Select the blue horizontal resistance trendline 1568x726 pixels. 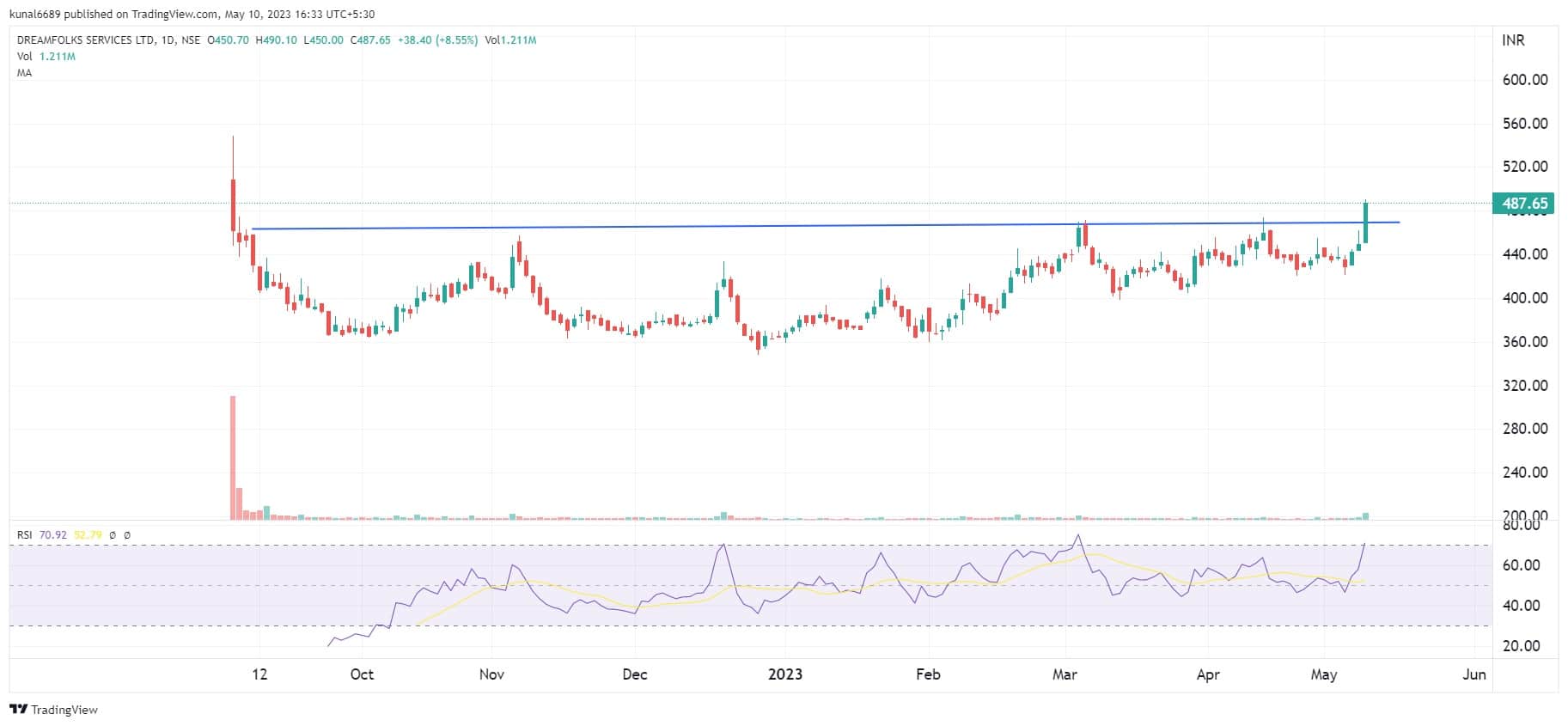[825, 226]
